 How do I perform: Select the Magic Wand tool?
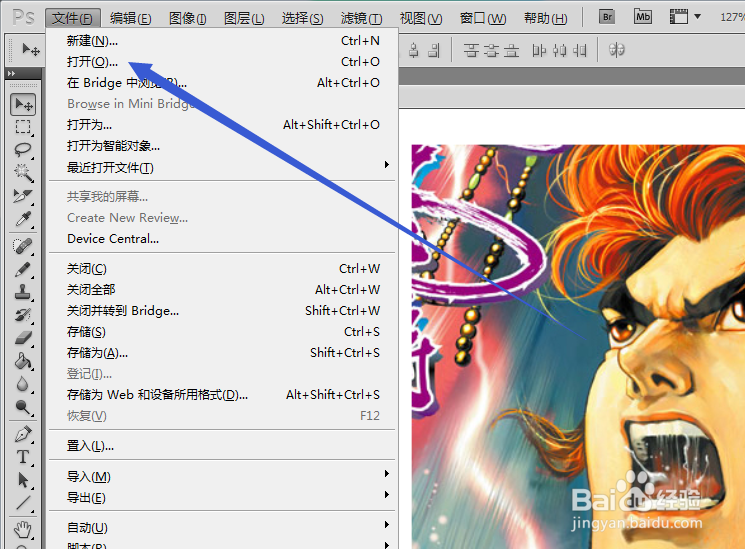click(x=23, y=172)
